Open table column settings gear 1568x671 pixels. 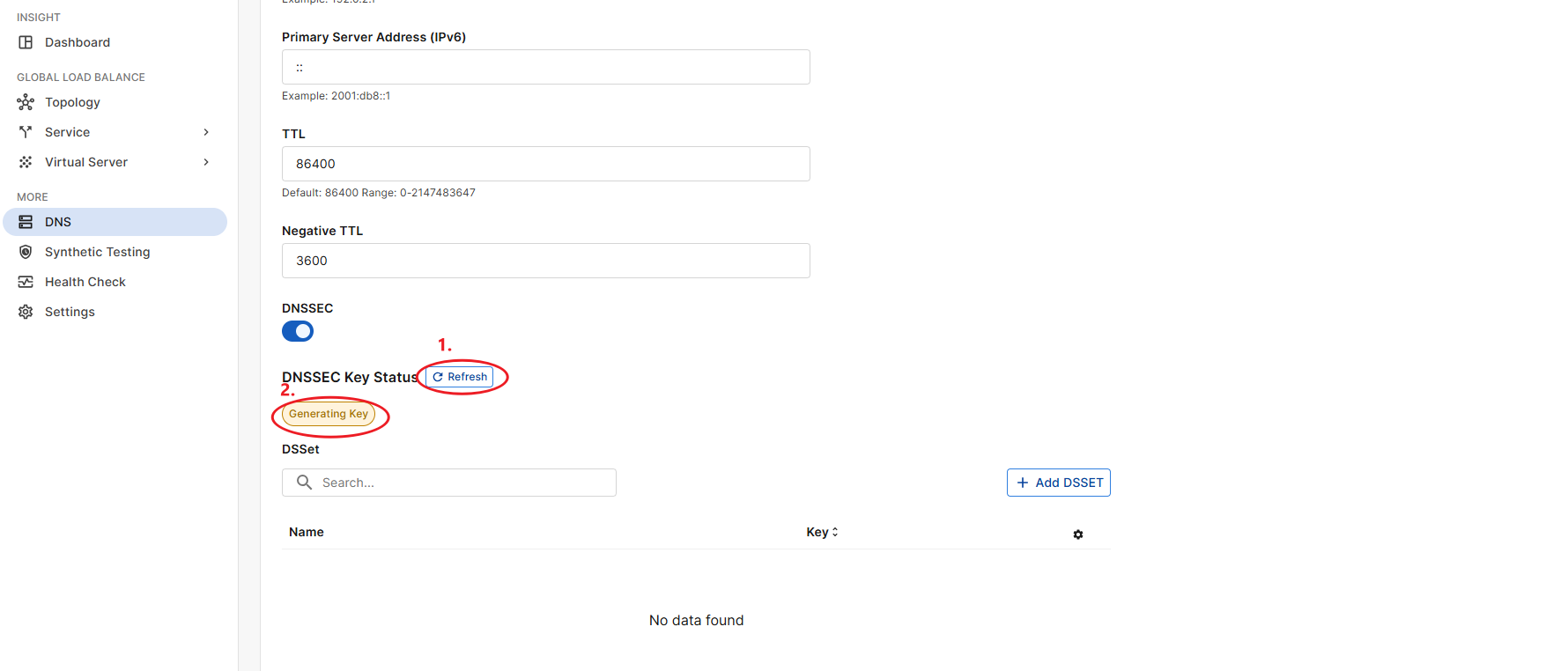[x=1077, y=535]
